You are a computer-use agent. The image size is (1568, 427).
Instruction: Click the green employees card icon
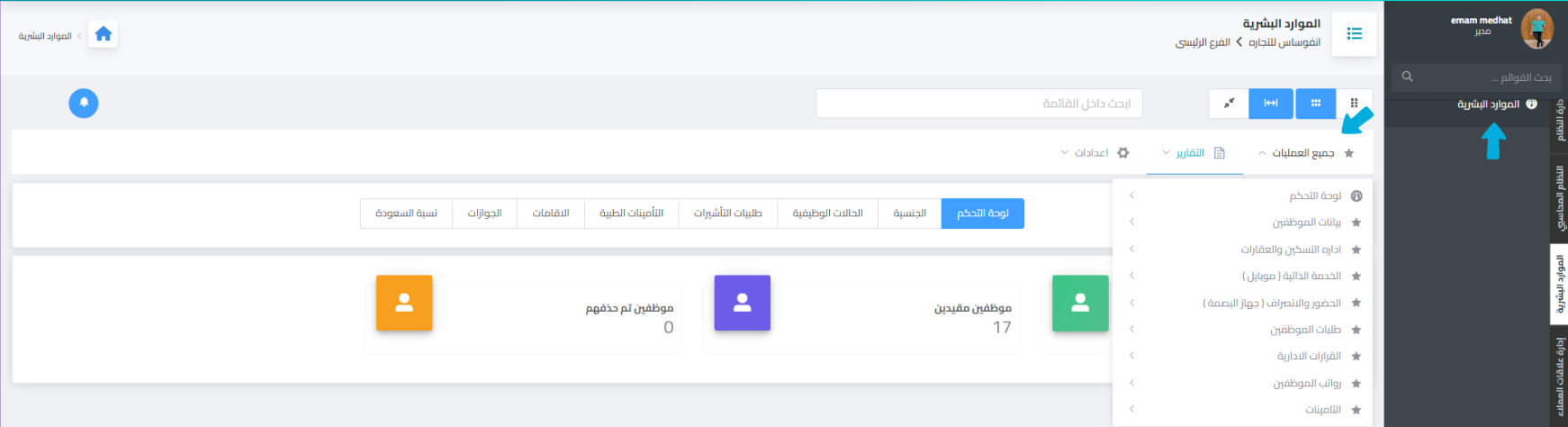(x=1080, y=304)
